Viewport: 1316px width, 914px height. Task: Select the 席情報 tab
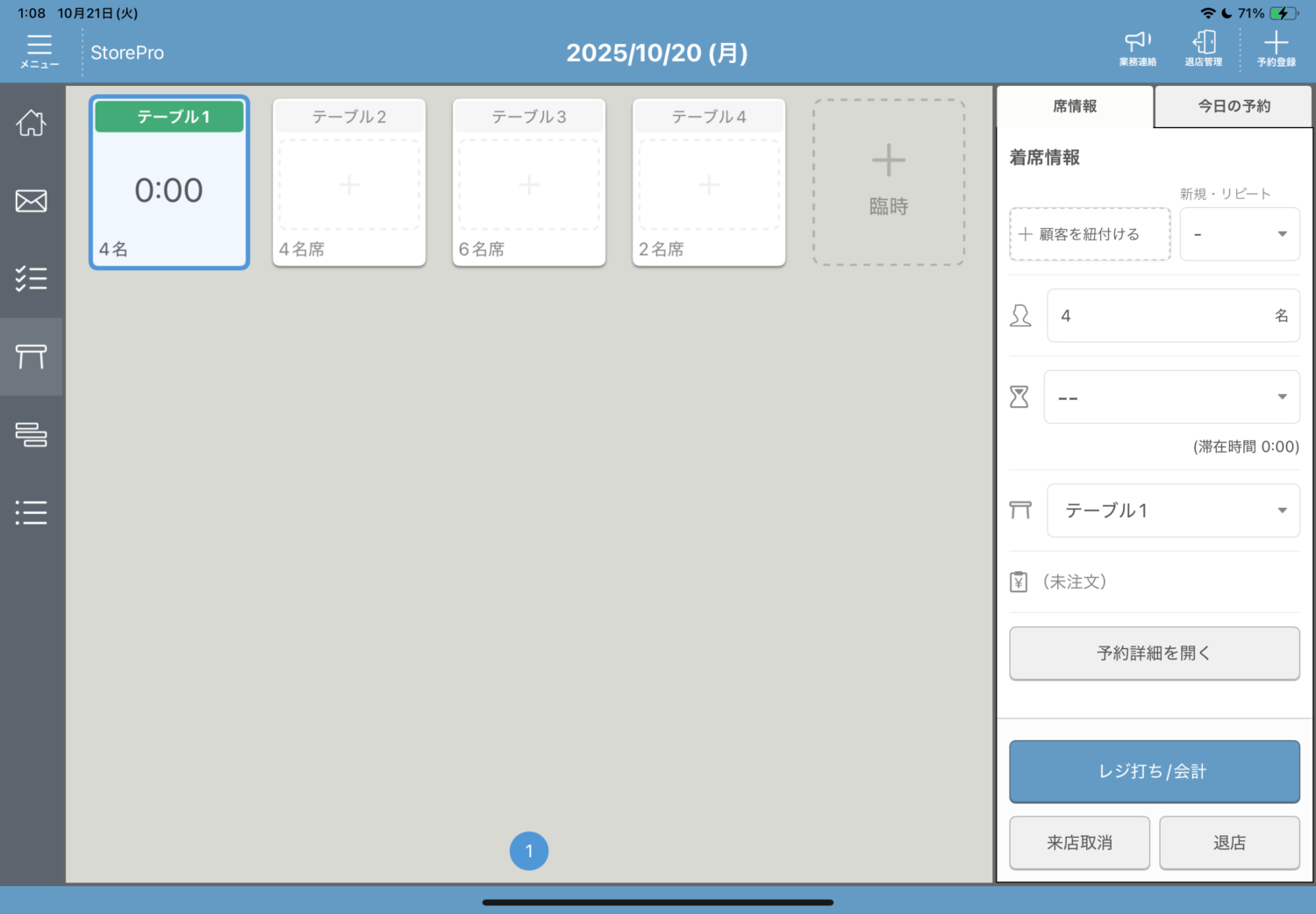click(x=1075, y=106)
